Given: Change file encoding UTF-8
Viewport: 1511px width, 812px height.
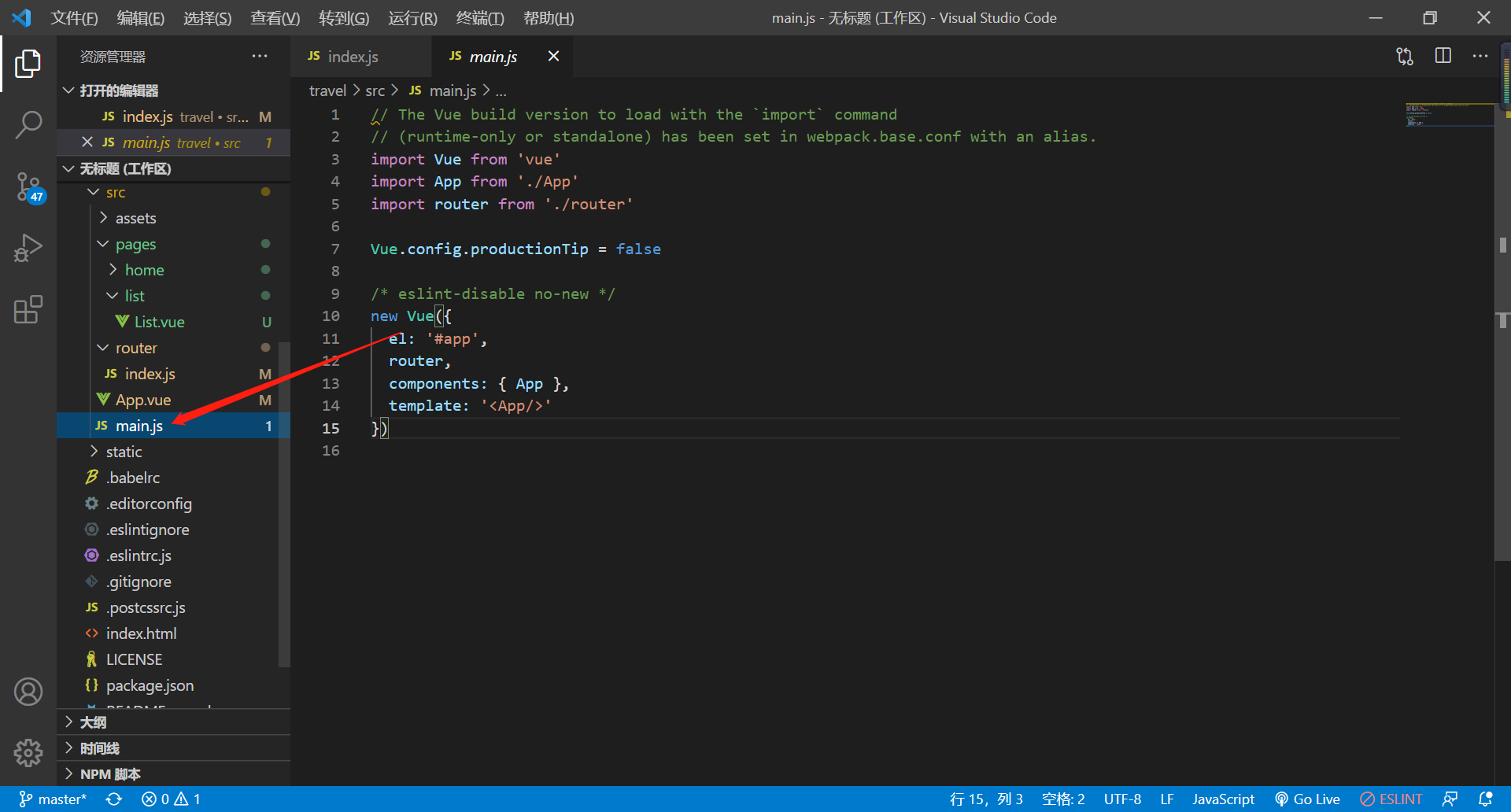Looking at the screenshot, I should (1122, 799).
